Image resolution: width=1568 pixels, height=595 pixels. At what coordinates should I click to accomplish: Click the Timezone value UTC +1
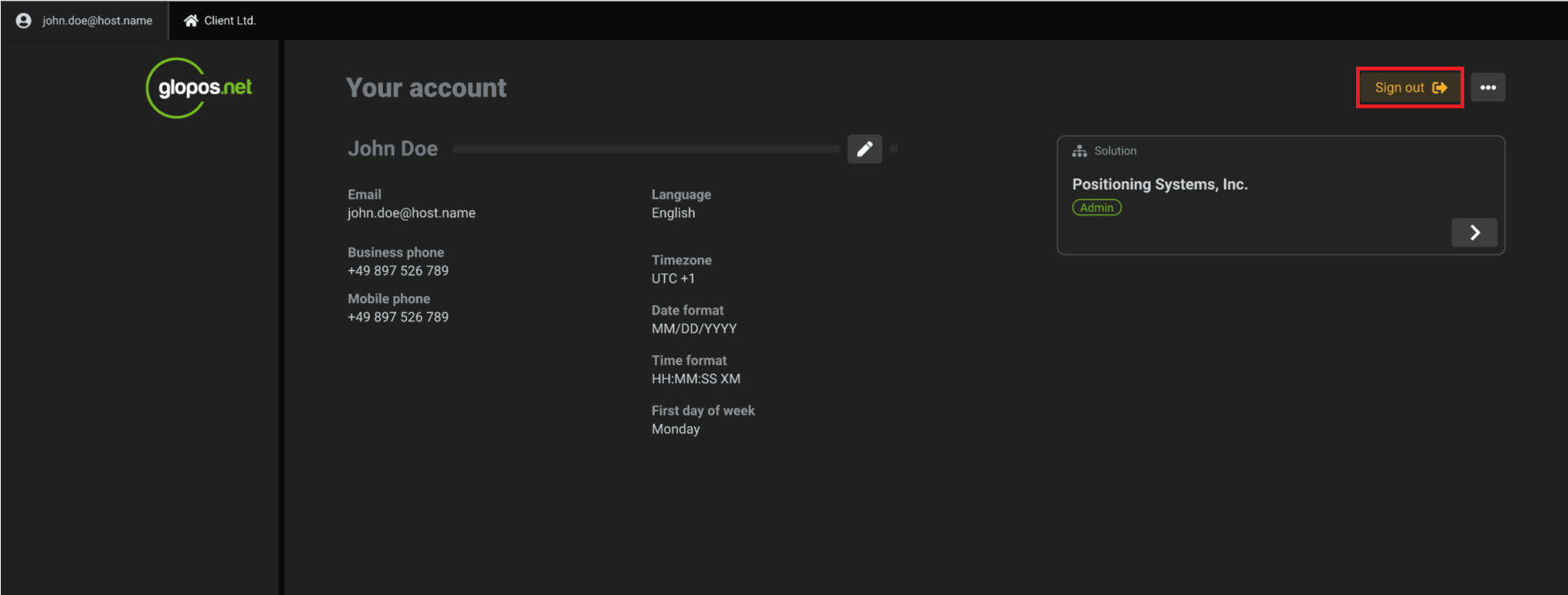[672, 279]
